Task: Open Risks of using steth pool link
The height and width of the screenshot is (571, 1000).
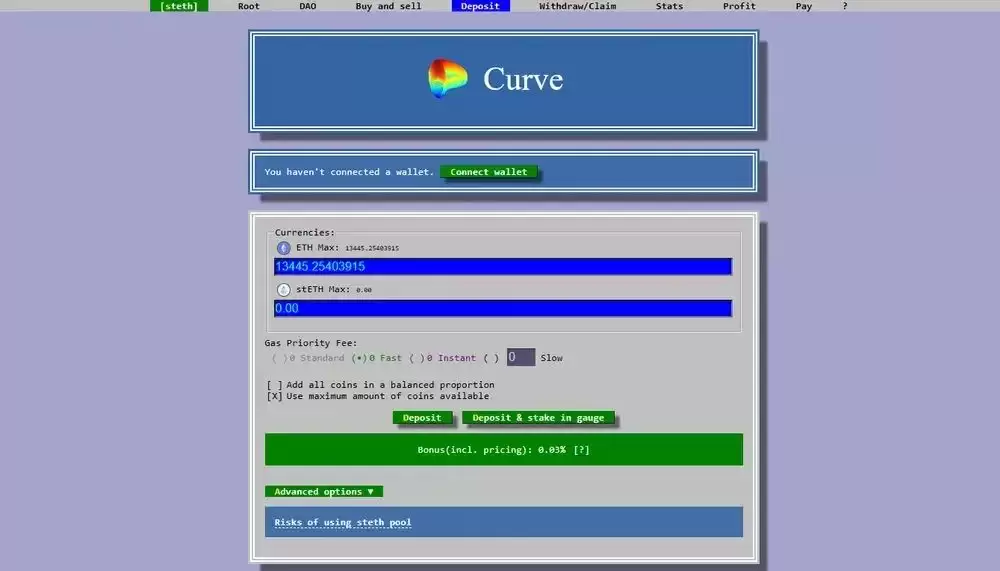Action: tap(343, 523)
